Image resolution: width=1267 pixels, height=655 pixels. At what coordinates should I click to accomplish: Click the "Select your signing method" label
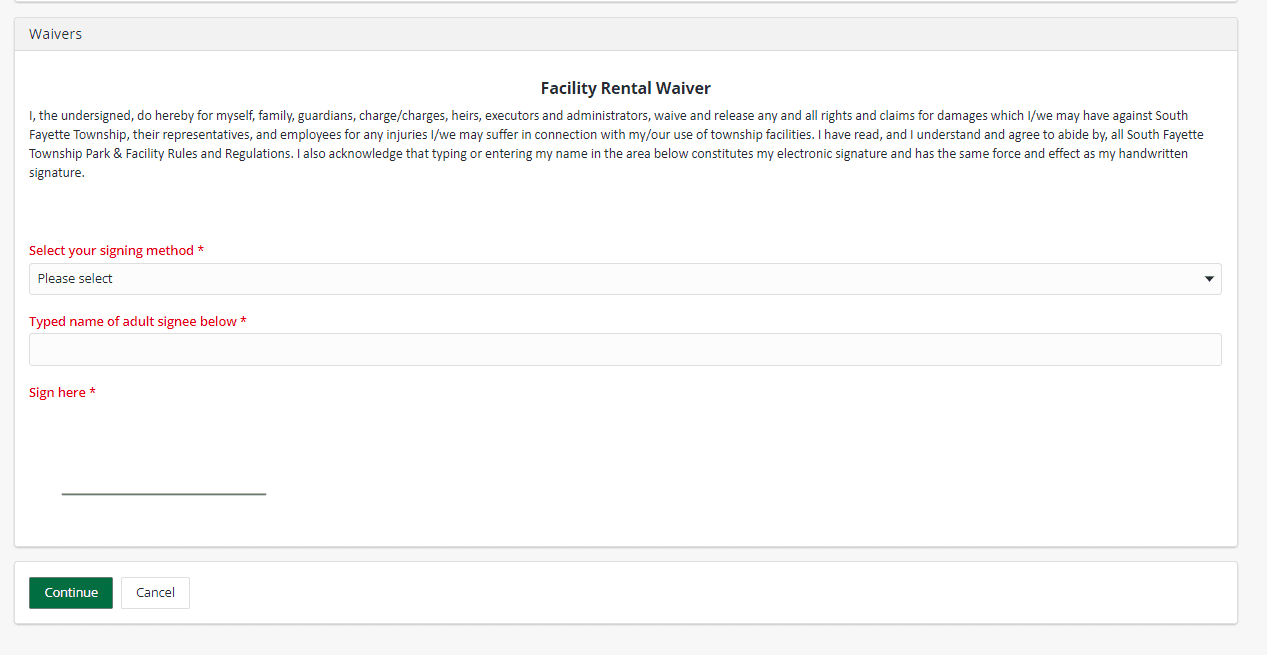[x=111, y=251]
